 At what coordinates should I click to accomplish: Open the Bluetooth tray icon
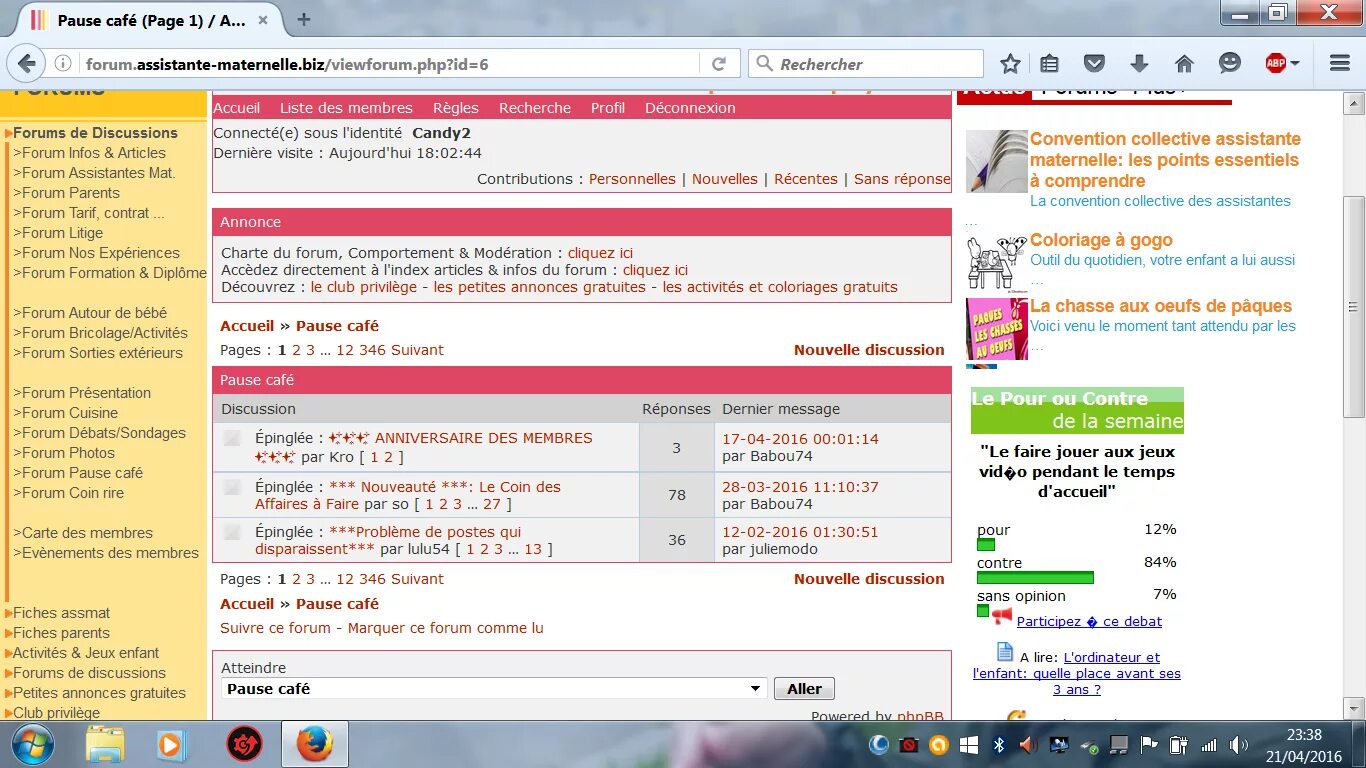tap(998, 745)
